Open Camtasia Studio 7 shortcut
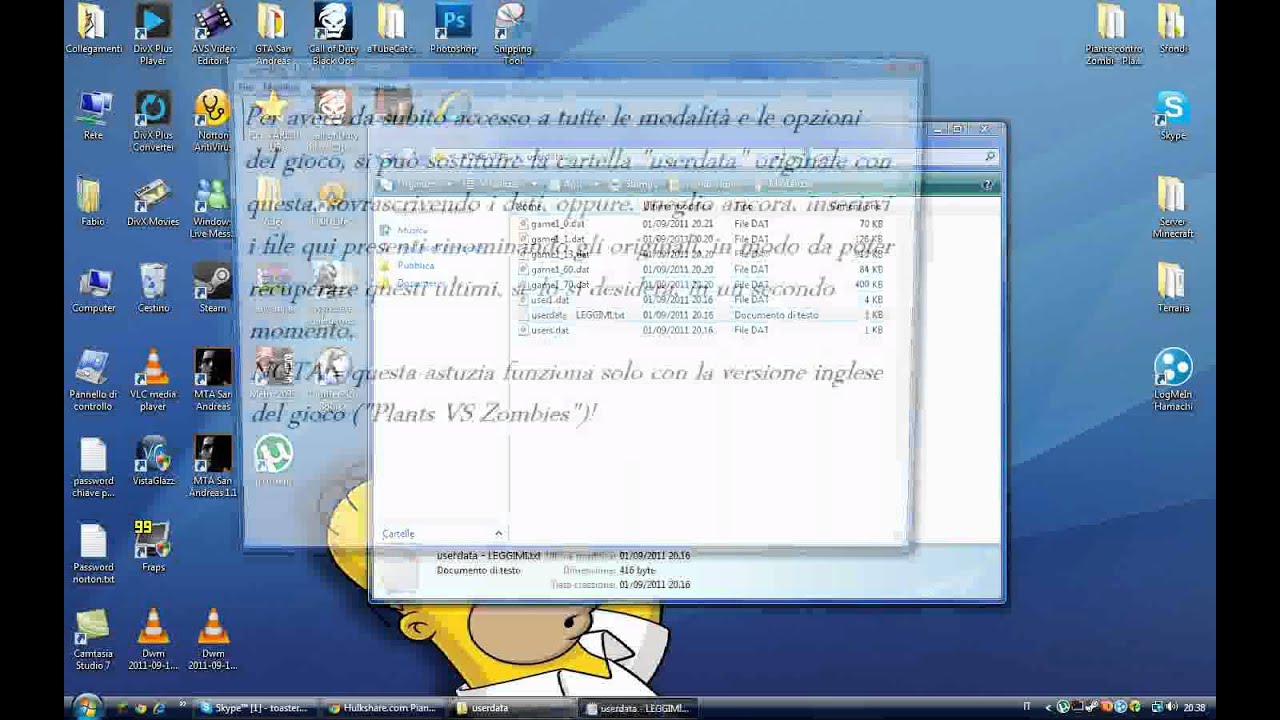This screenshot has width=1280, height=720. [x=93, y=640]
